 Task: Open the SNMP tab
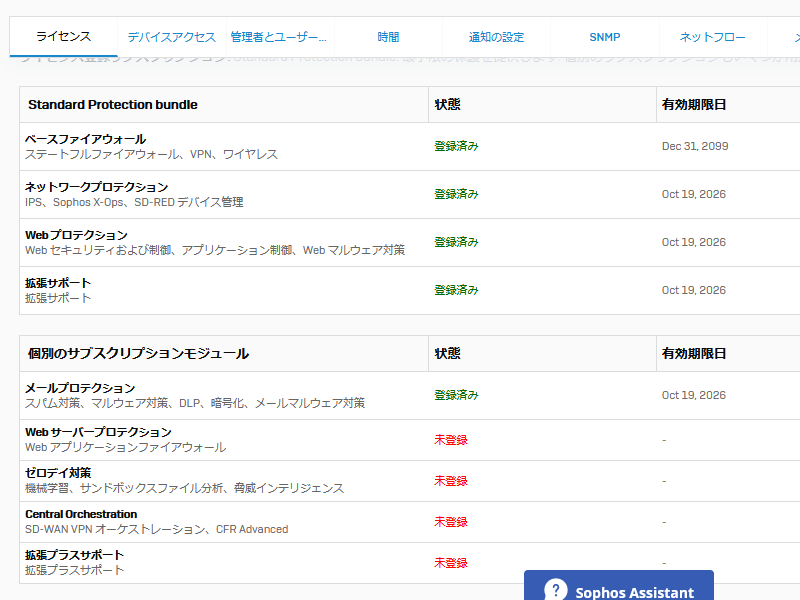[x=605, y=37]
